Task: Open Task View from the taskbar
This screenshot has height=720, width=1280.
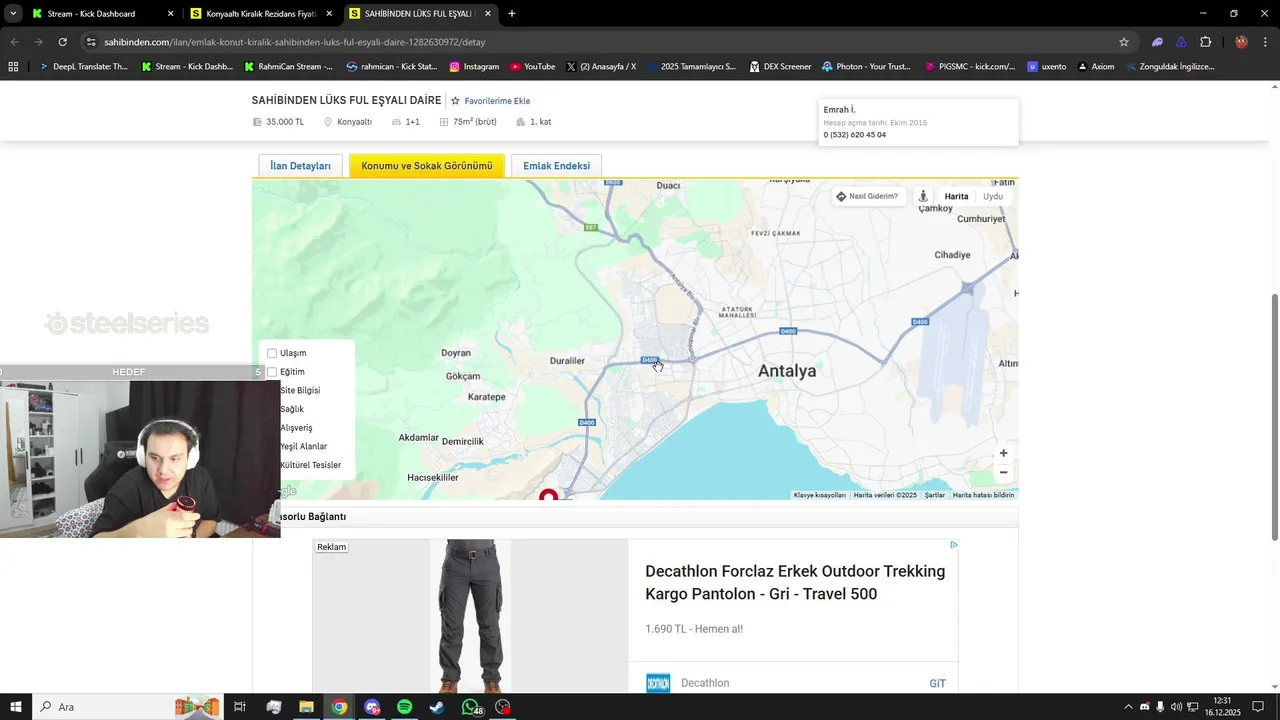Action: click(240, 707)
